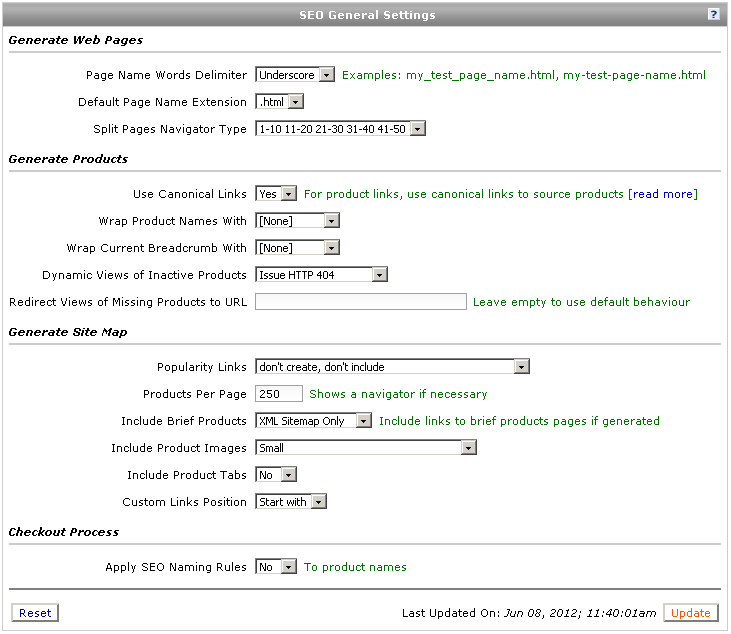This screenshot has width=731, height=634.
Task: Follow the read more link
Action: 662,194
